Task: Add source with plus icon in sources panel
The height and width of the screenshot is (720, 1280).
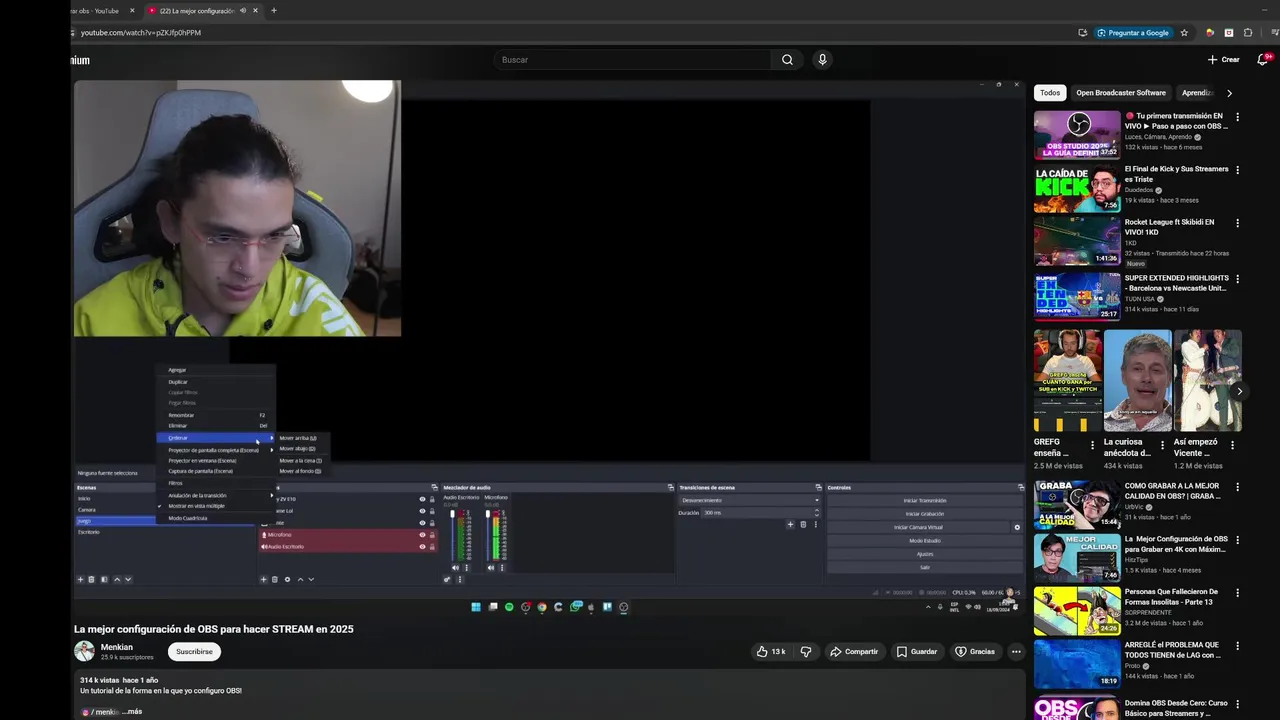Action: tap(263, 579)
